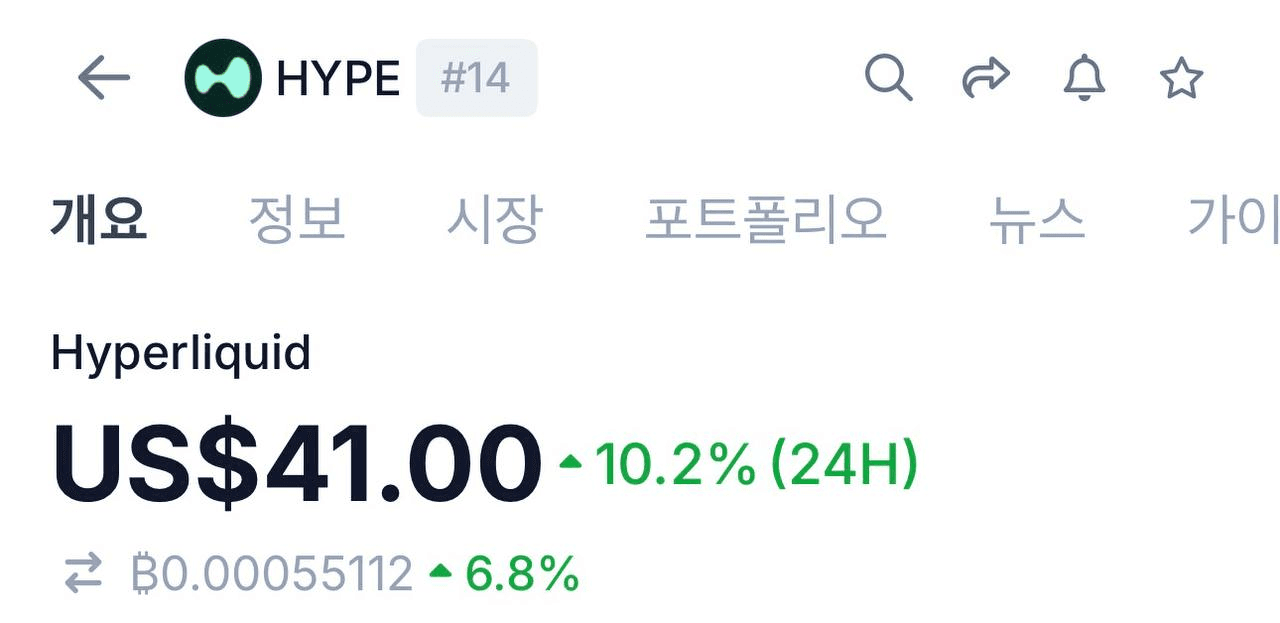1280x623 pixels.
Task: Click the Hyperliquid HYPE logo icon
Action: click(x=222, y=78)
